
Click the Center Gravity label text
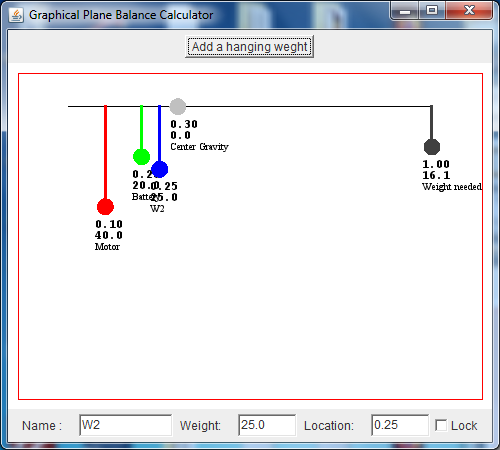coord(199,147)
